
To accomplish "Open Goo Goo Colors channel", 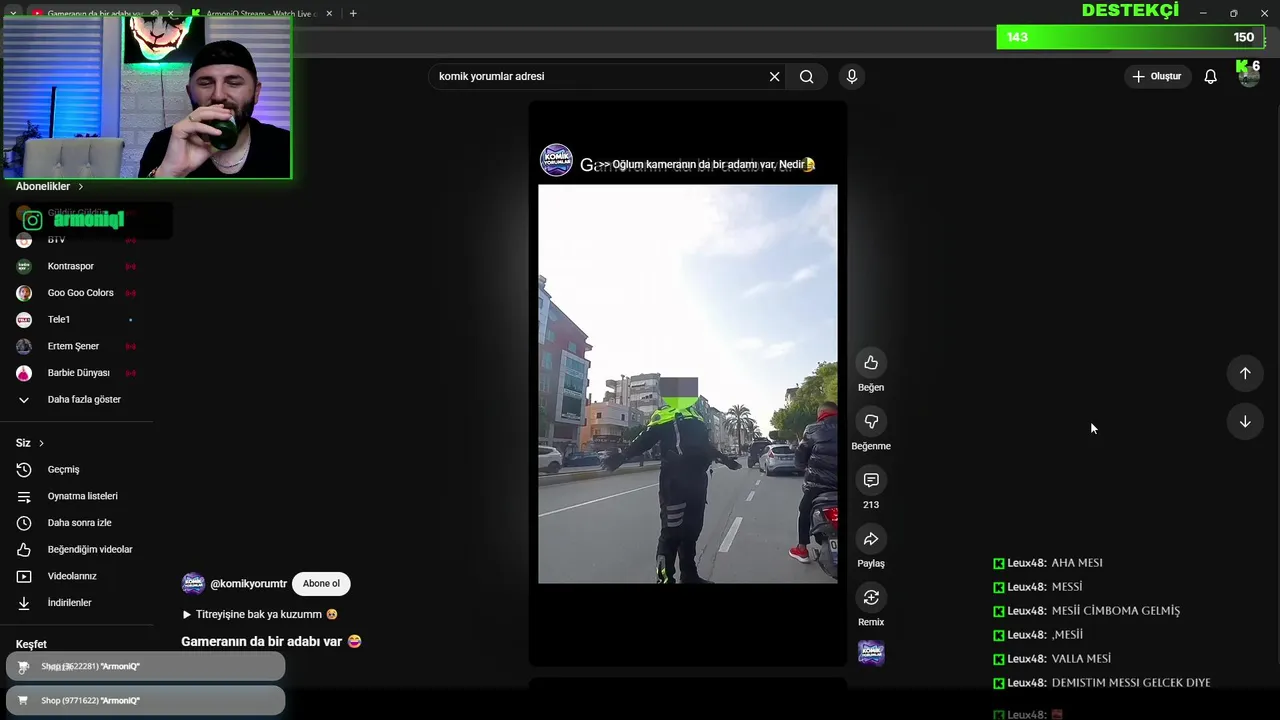I will point(79,293).
